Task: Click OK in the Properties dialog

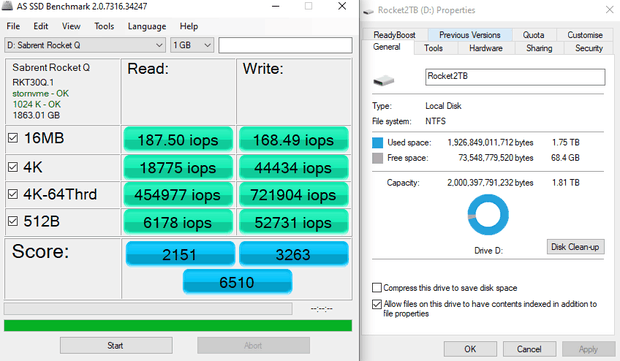Action: point(470,349)
